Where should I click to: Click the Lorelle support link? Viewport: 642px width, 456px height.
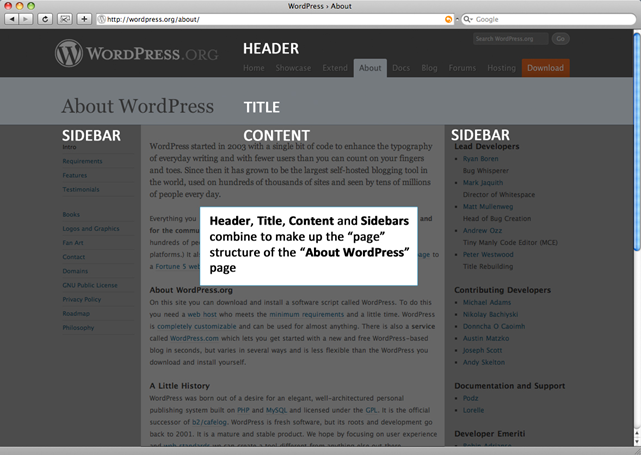(x=473, y=410)
